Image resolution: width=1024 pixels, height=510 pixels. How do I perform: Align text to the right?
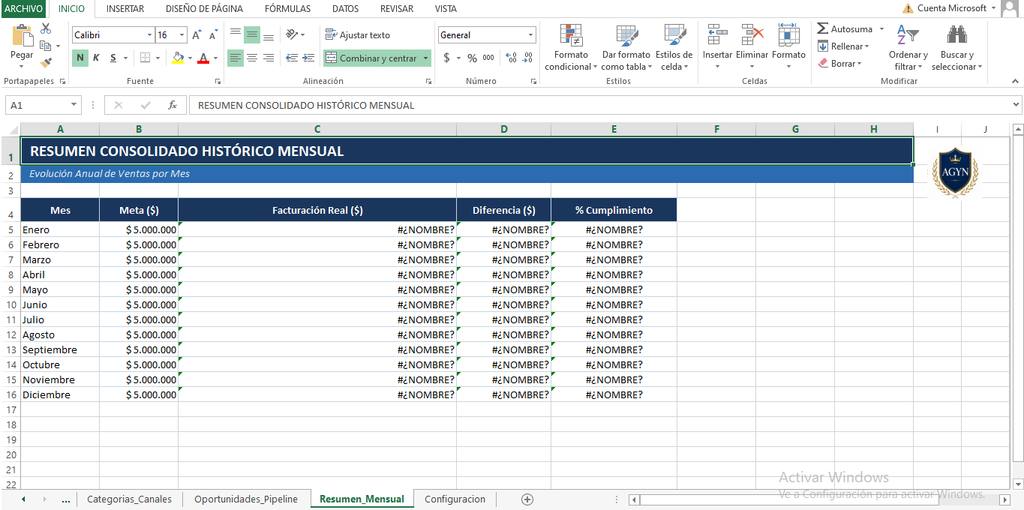[268, 58]
